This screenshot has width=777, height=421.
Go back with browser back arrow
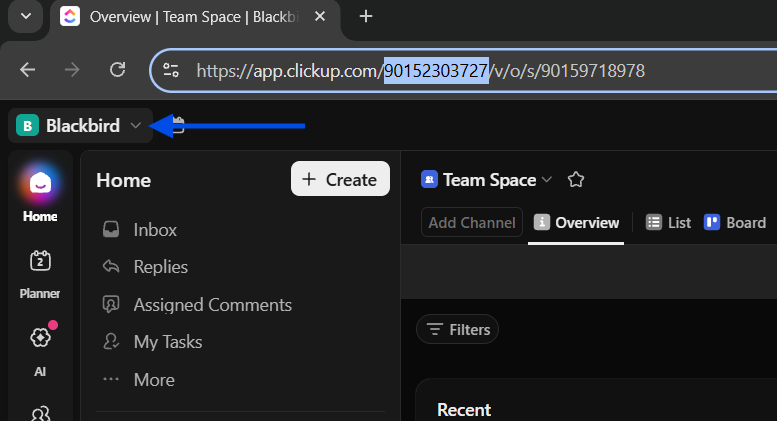click(28, 70)
